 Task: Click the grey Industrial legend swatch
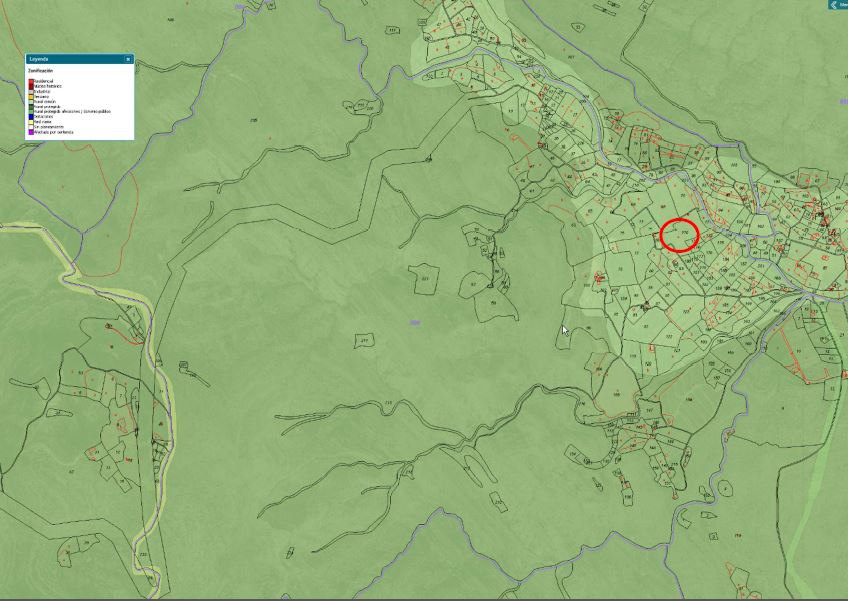click(31, 91)
